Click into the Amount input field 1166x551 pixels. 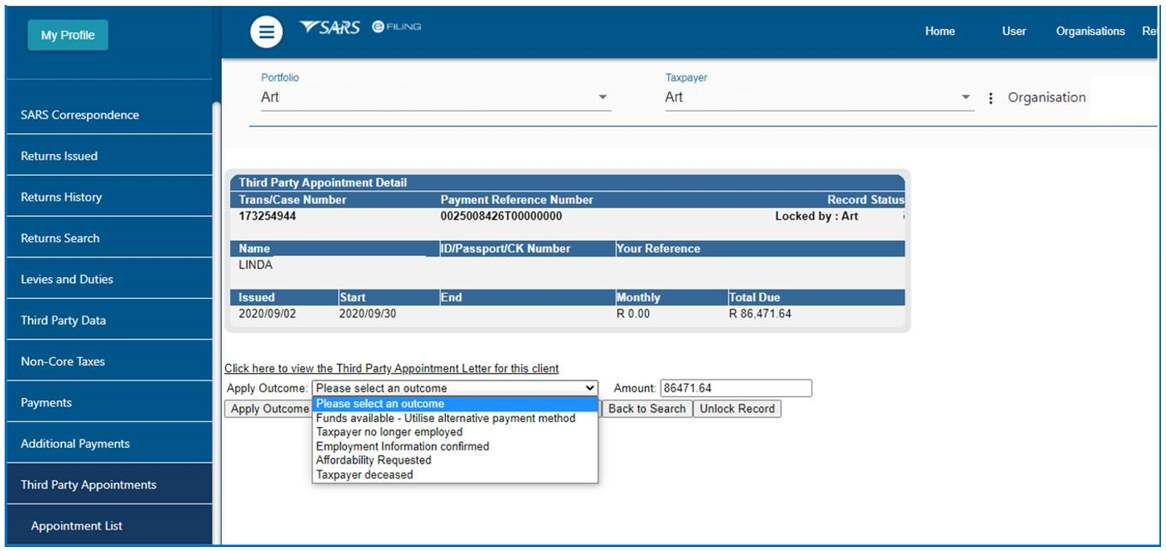pyautogui.click(x=735, y=388)
